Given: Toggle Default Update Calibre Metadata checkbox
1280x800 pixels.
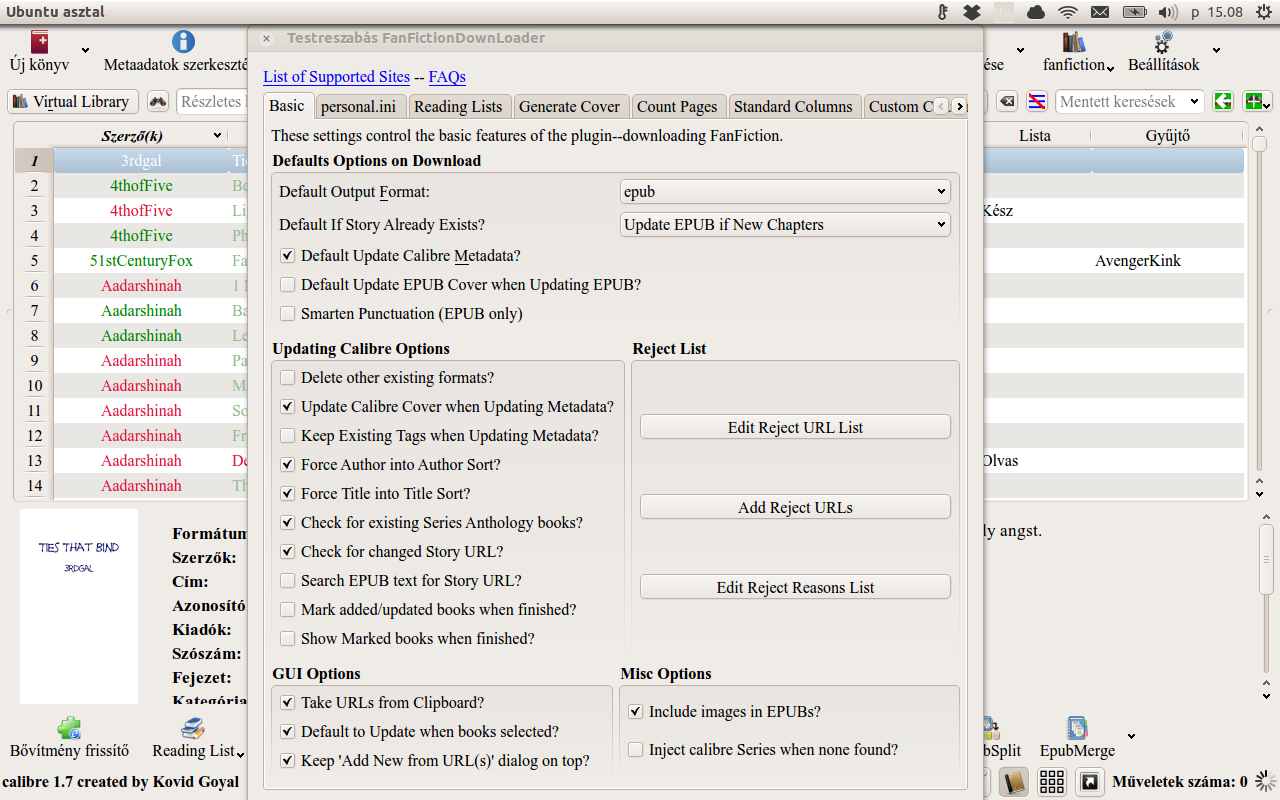Looking at the screenshot, I should point(288,256).
